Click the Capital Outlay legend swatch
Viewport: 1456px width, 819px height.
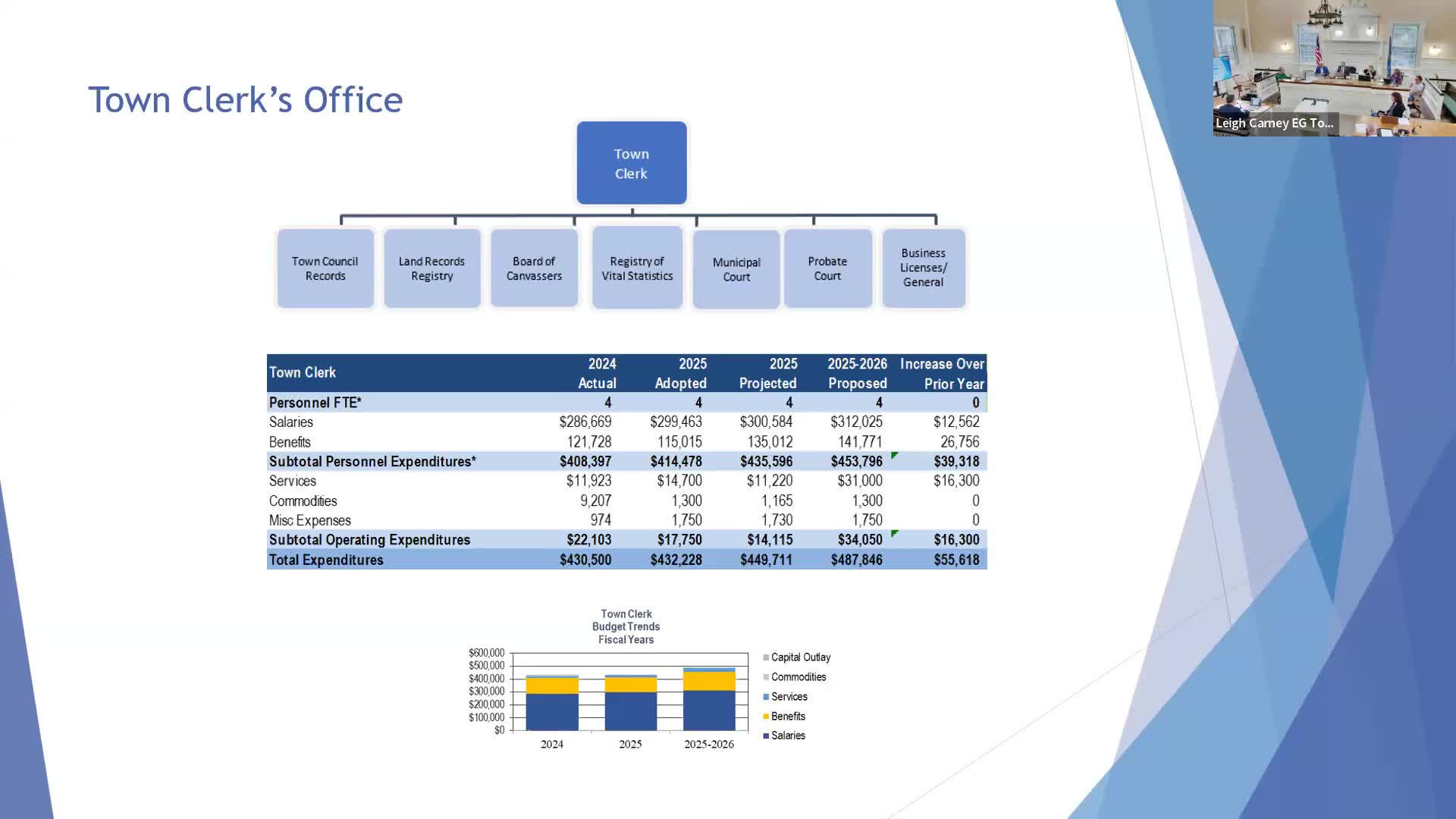pyautogui.click(x=766, y=657)
